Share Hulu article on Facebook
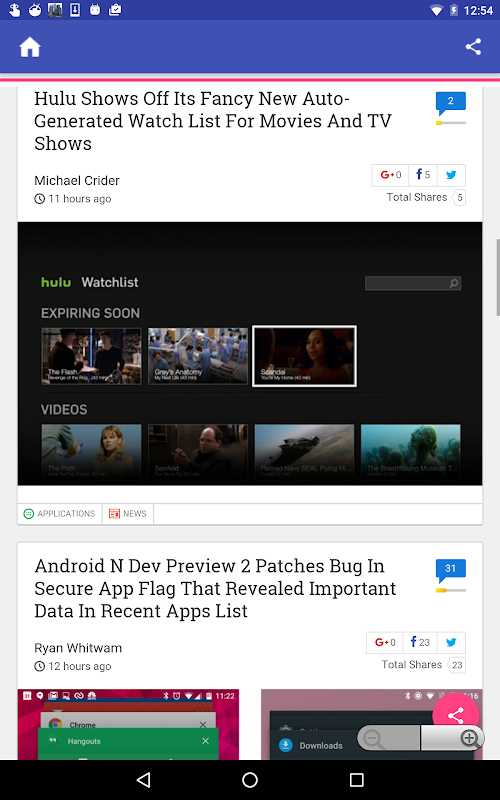Viewport: 500px width, 800px height. [x=423, y=175]
